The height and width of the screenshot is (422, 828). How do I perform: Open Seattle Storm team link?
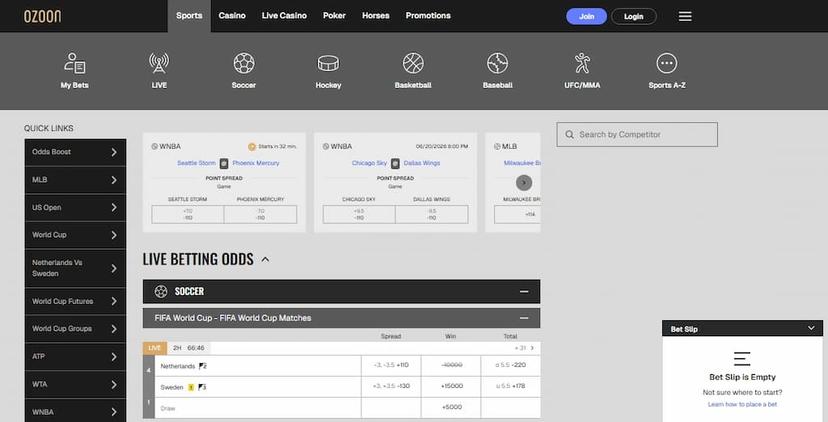pos(196,163)
